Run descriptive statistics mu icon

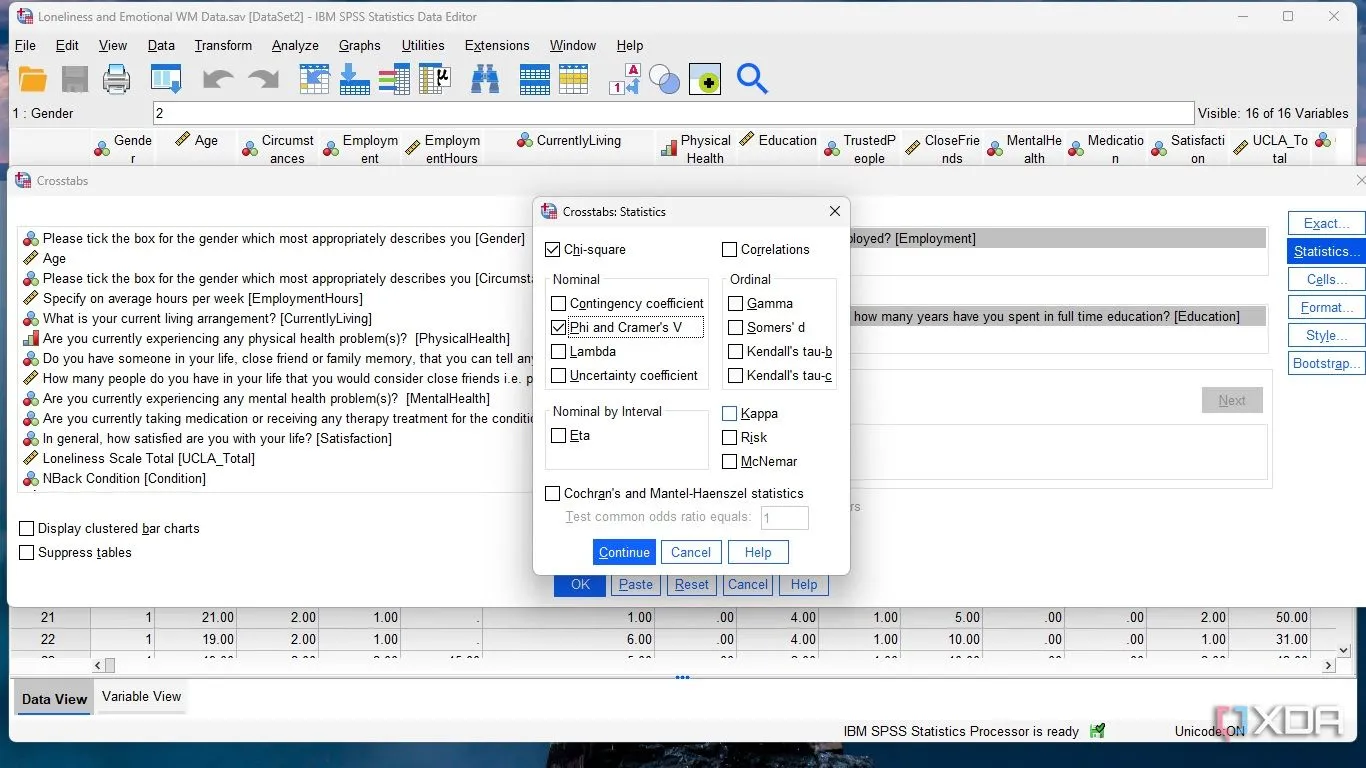[435, 79]
